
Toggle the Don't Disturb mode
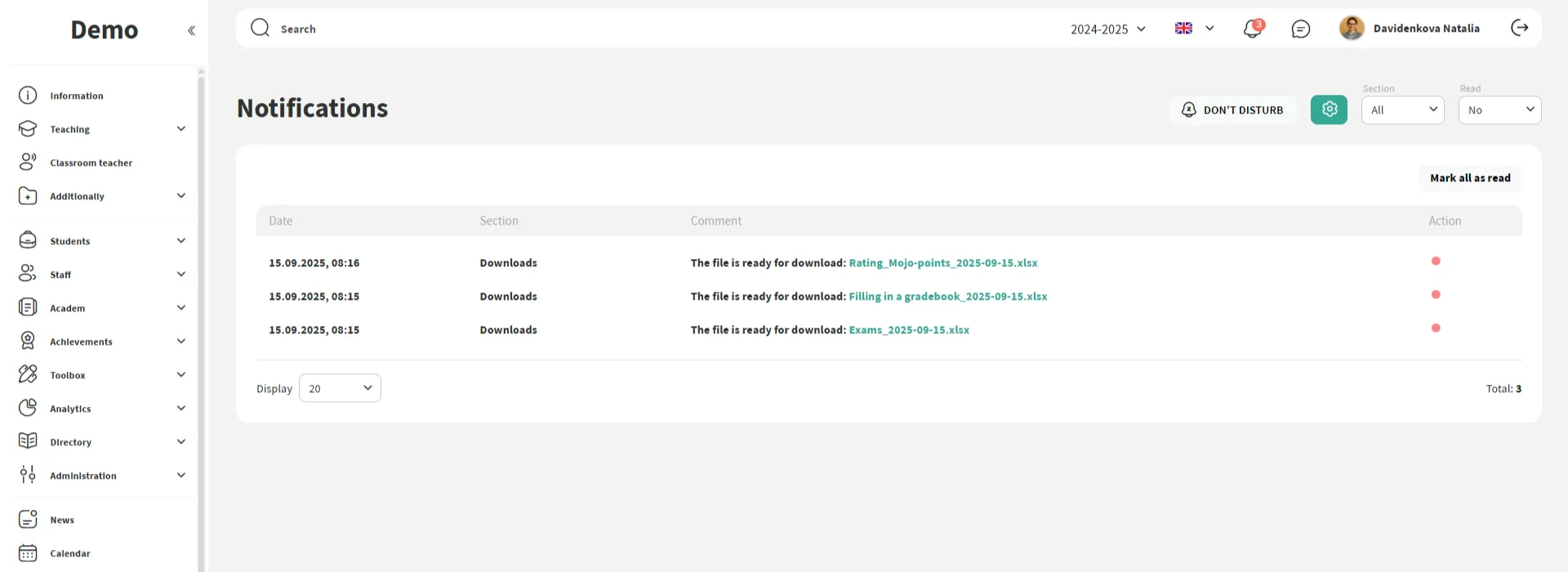tap(1232, 110)
